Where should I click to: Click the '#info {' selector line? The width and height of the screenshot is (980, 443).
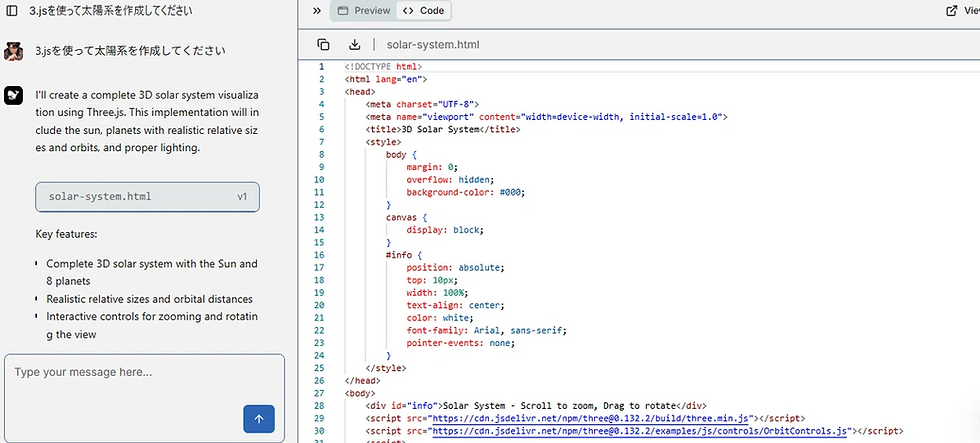(404, 255)
